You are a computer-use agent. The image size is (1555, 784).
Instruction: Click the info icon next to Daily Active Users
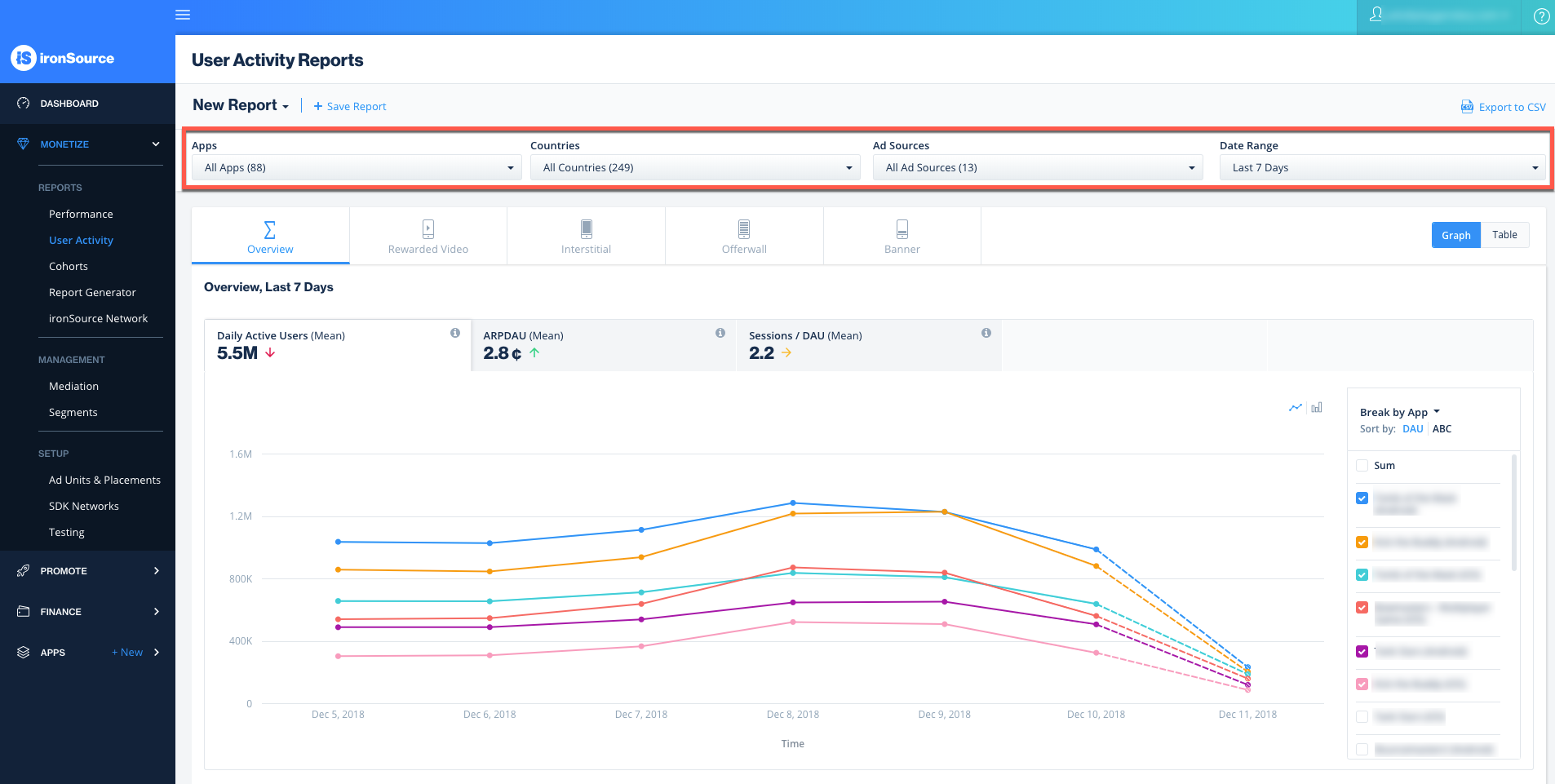(x=455, y=333)
